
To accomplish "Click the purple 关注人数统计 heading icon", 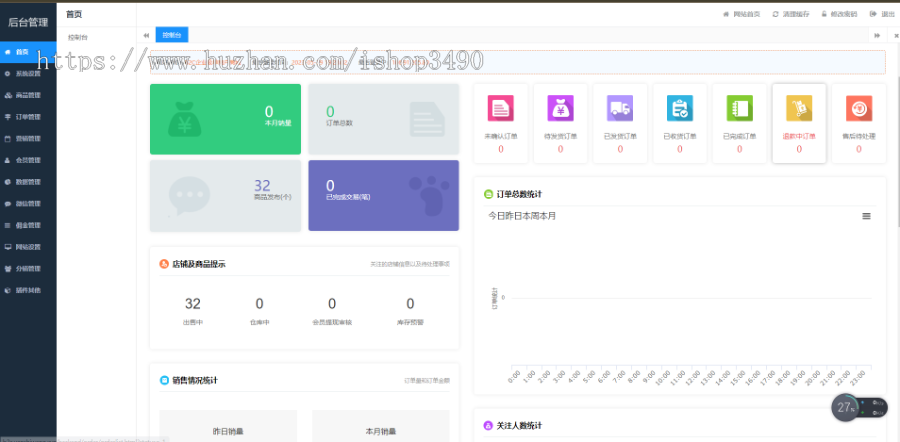I will tap(488, 426).
